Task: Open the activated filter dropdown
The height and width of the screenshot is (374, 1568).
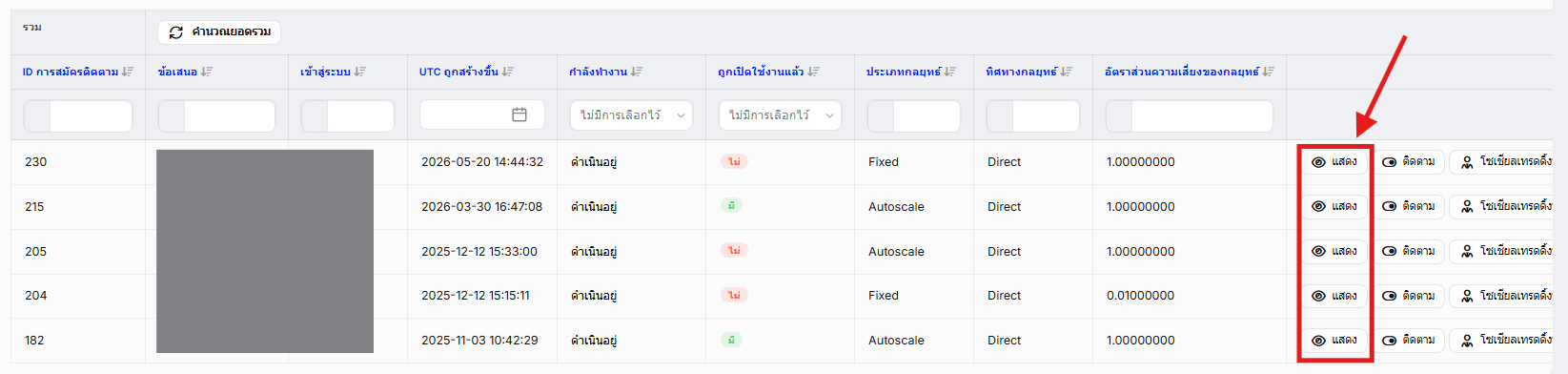Action: tap(780, 114)
